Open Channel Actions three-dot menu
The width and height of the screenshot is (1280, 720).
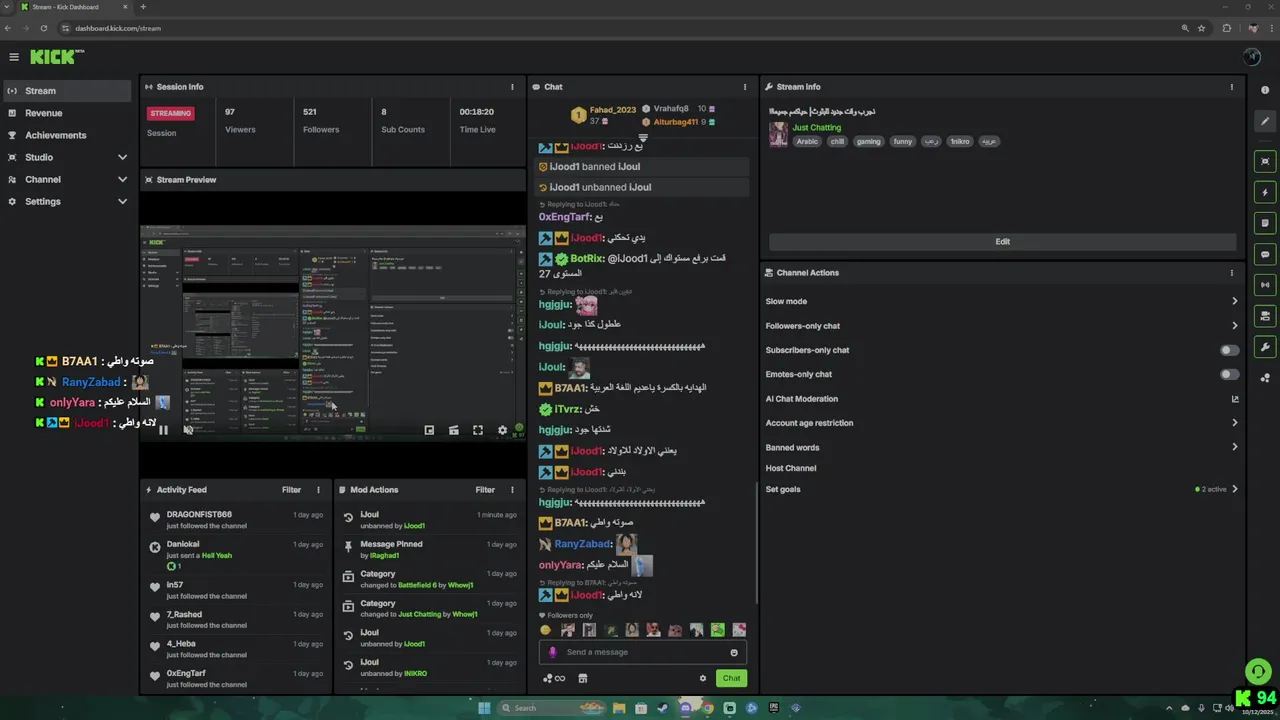tap(1231, 273)
